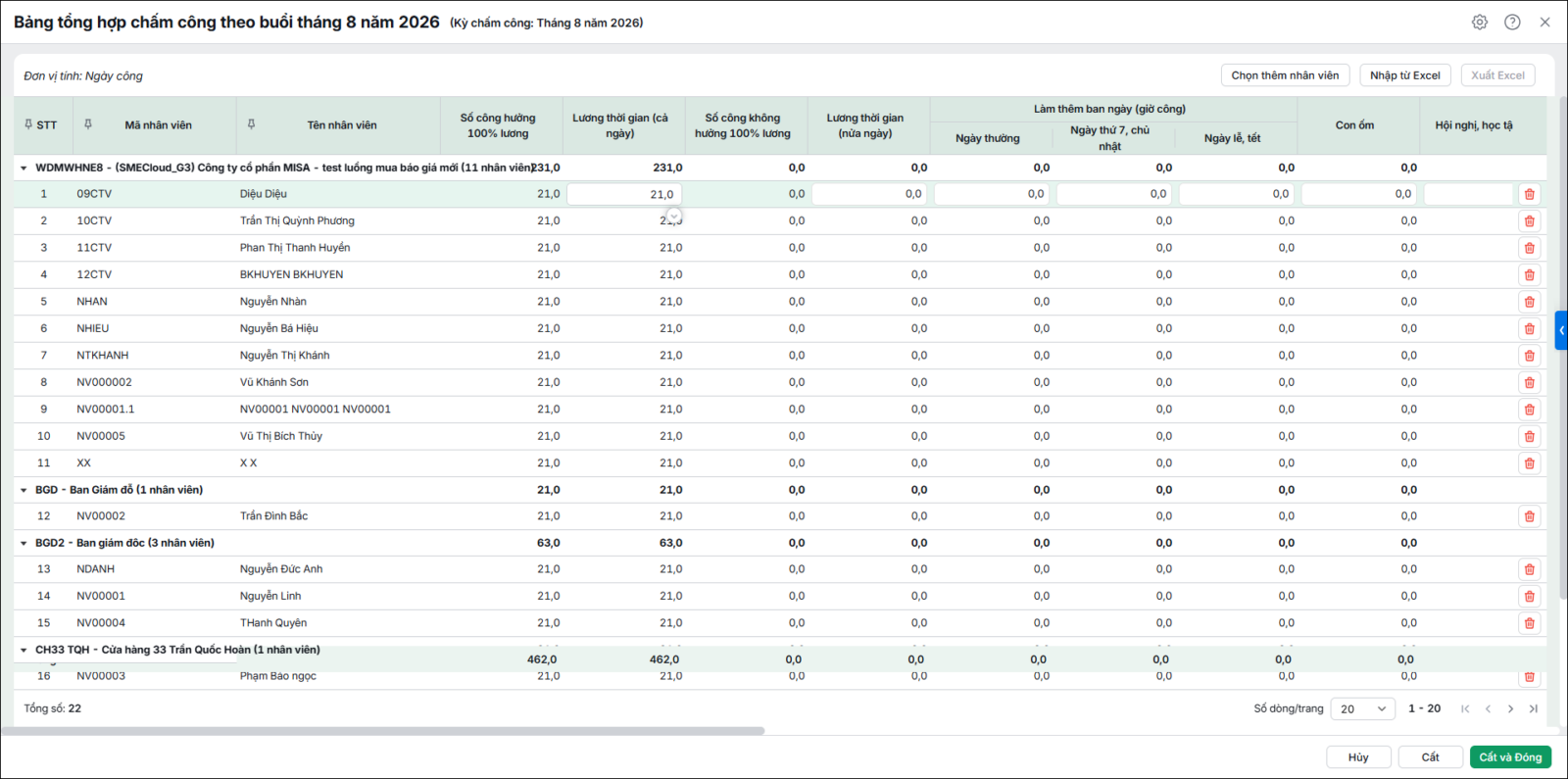Jump to last page icon
The width and height of the screenshot is (1568, 779).
click(1534, 708)
